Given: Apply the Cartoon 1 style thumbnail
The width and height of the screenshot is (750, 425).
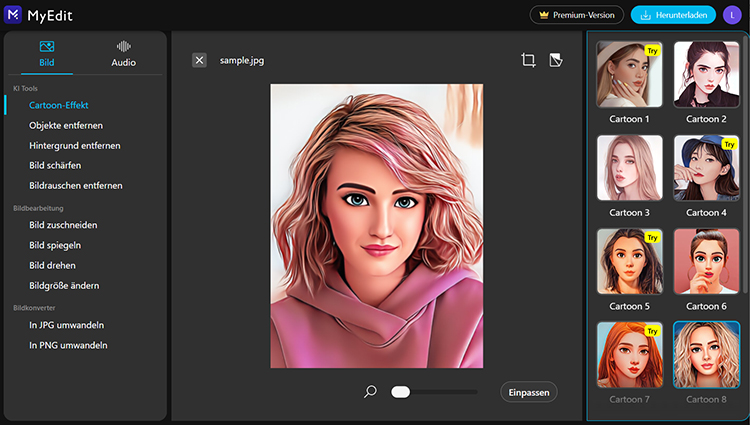Looking at the screenshot, I should (x=629, y=74).
